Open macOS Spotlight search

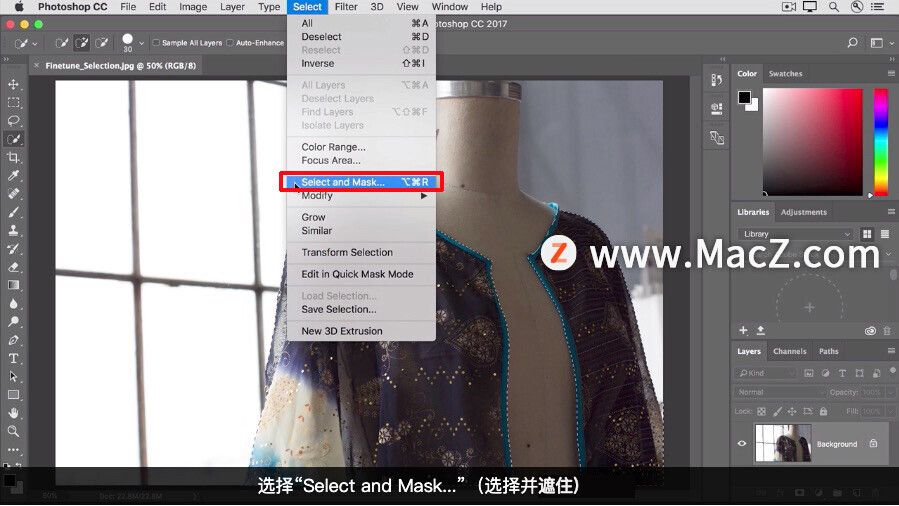click(834, 7)
